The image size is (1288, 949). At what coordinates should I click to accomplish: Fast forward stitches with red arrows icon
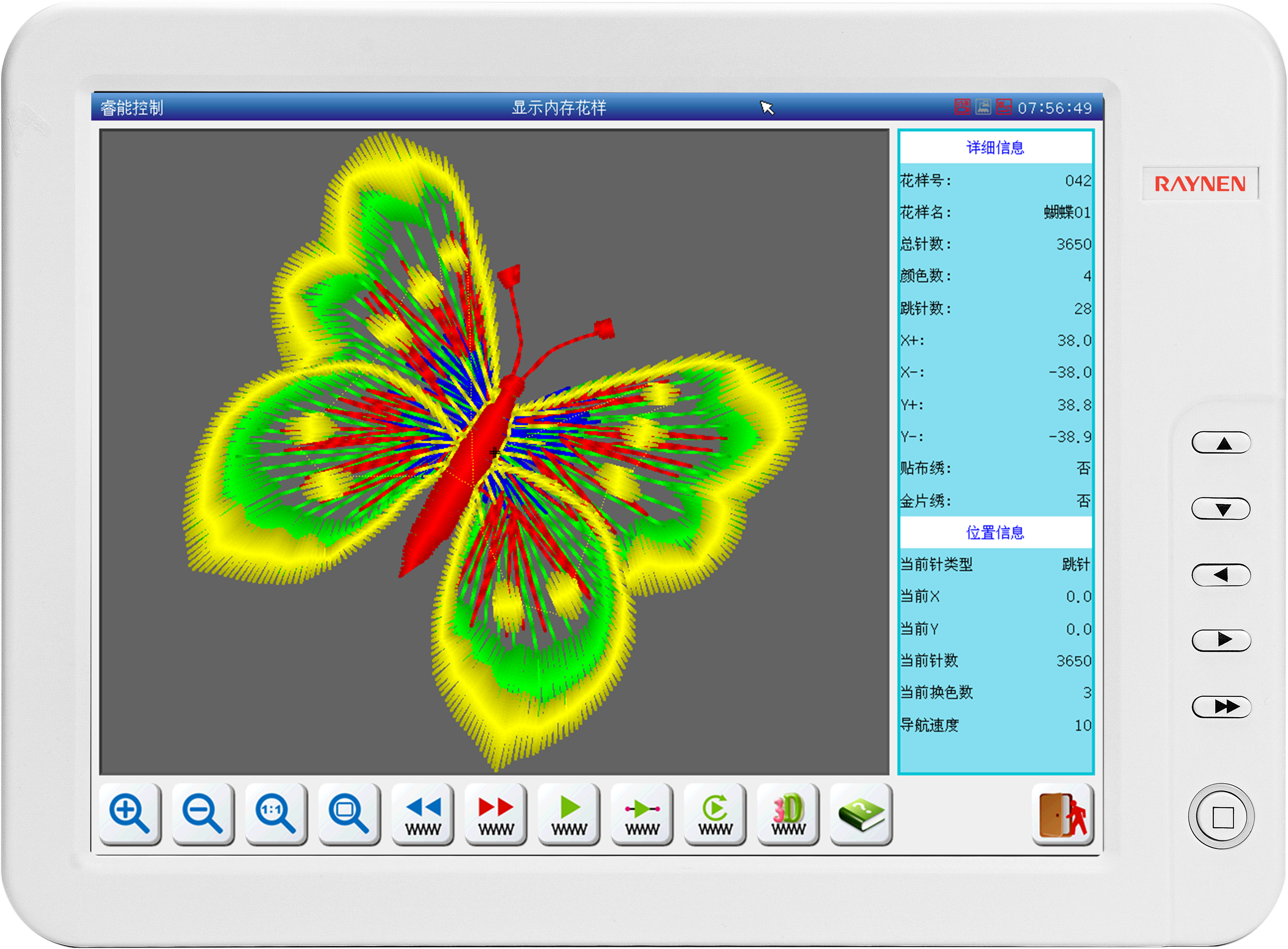click(x=496, y=815)
